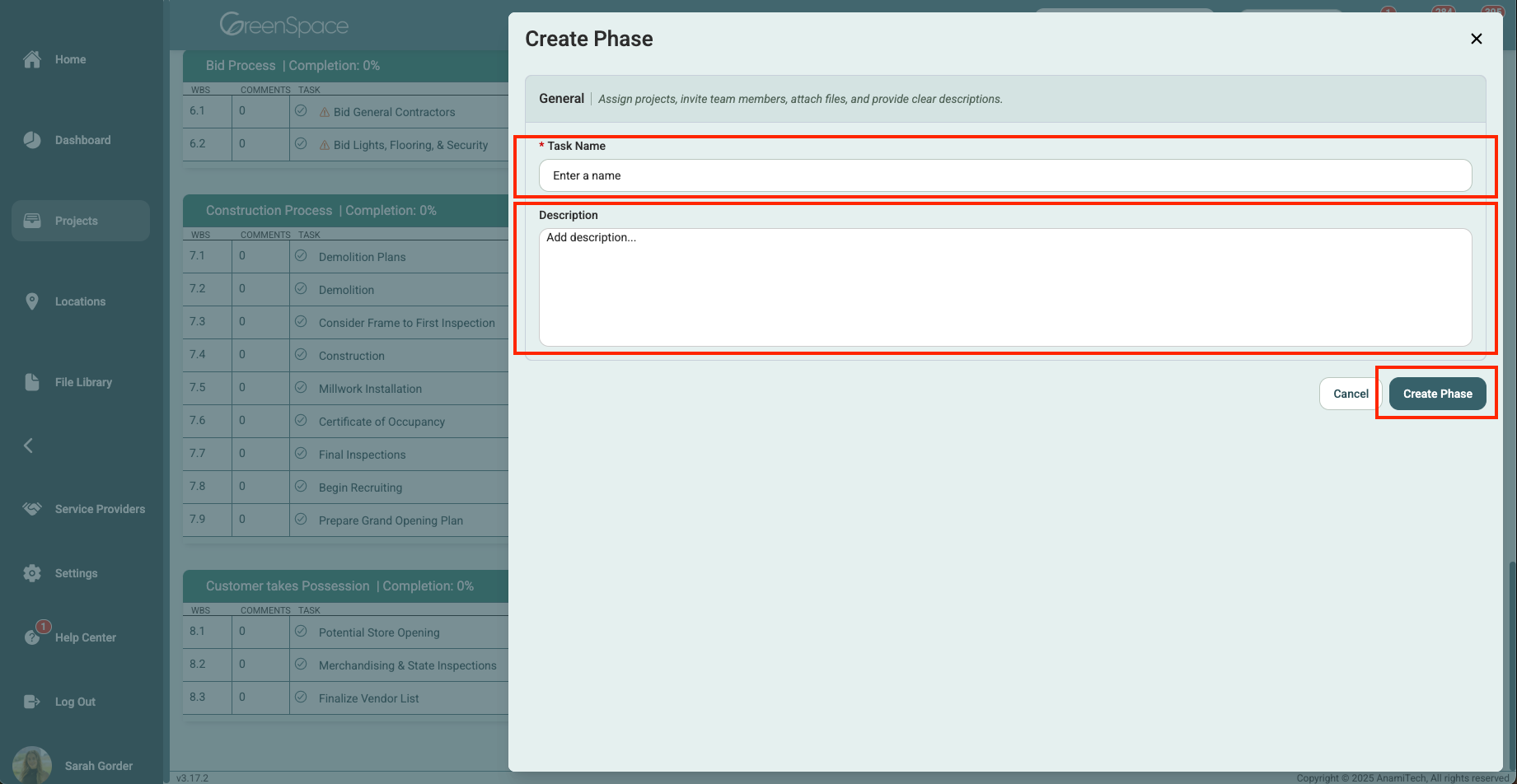The width and height of the screenshot is (1517, 784).
Task: Open Service Providers from the sidebar
Action: pyautogui.click(x=32, y=508)
